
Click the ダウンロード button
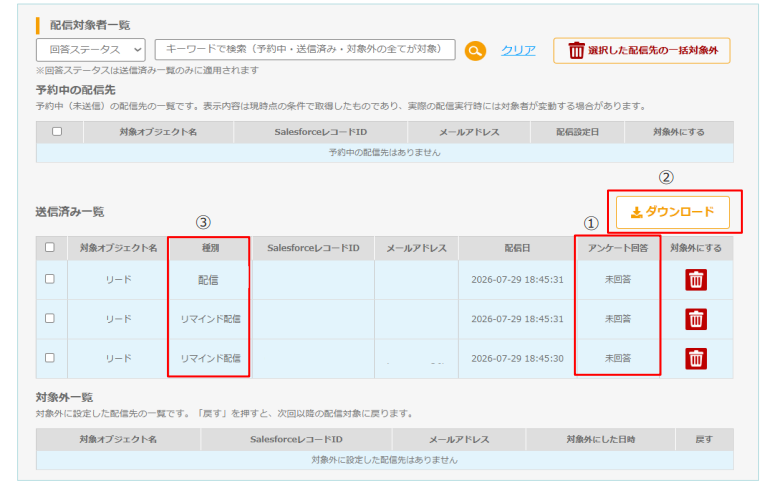pos(672,212)
